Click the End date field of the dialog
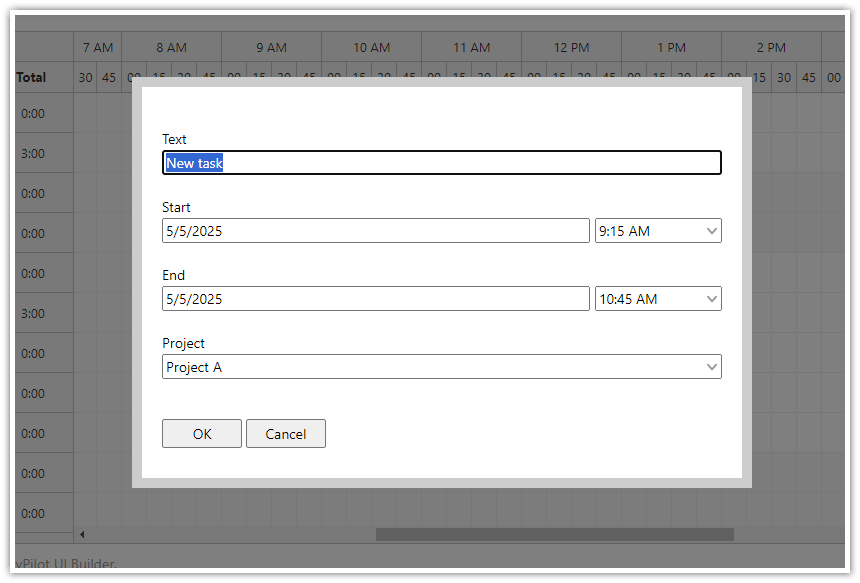Screen dimensions: 860x583 pos(376,298)
